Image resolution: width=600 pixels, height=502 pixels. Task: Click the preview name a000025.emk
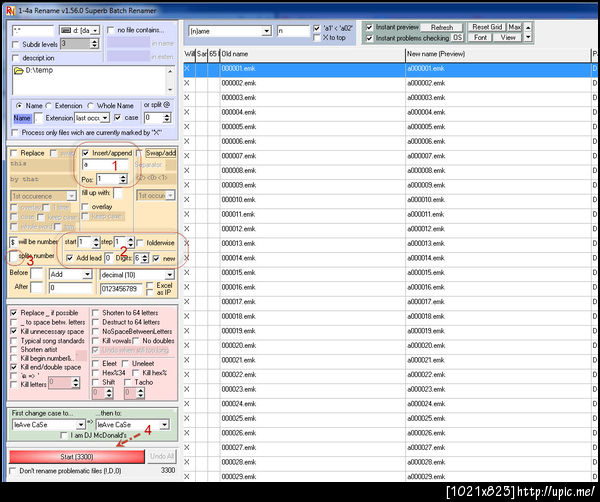point(426,419)
